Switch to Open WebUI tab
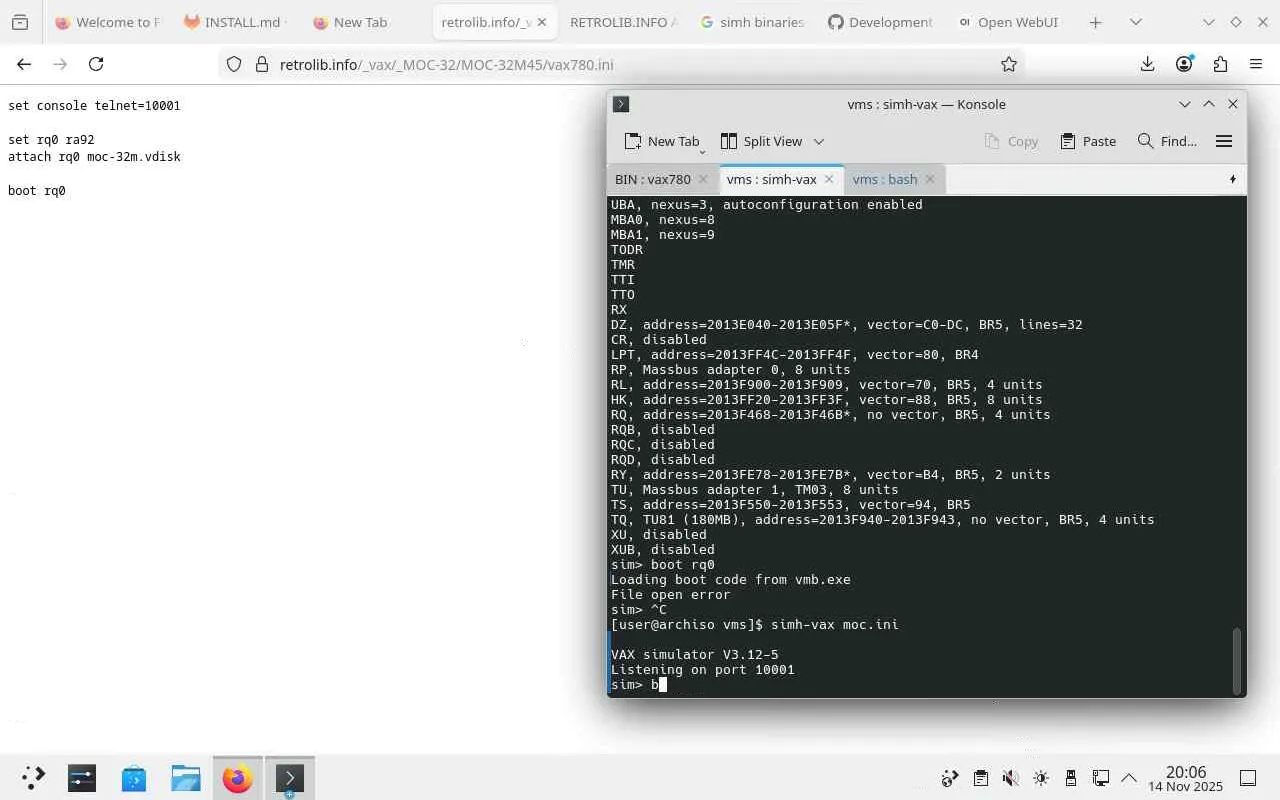The image size is (1280, 800). click(1008, 22)
